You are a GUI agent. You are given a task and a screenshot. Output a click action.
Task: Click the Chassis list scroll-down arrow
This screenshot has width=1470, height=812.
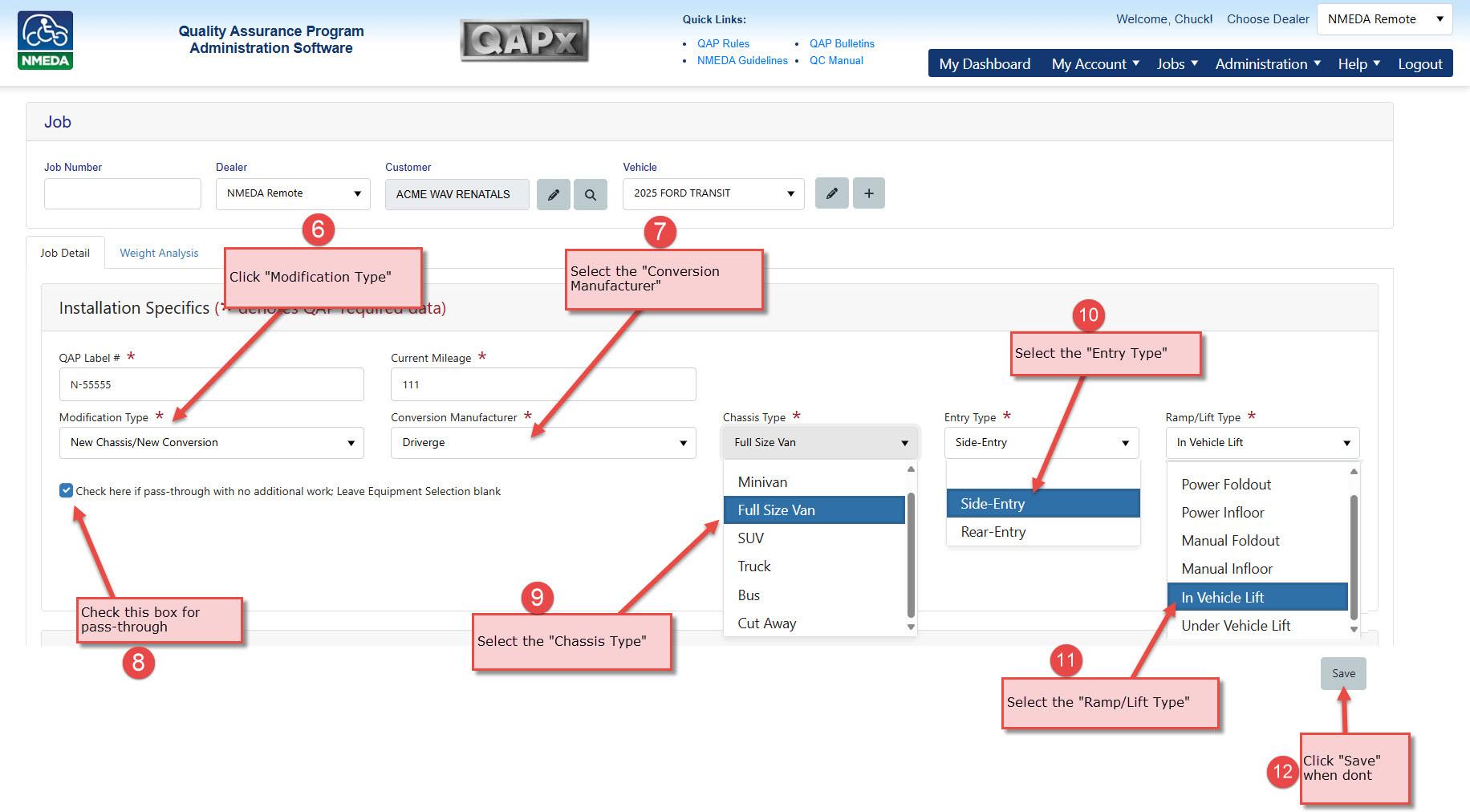tap(911, 627)
